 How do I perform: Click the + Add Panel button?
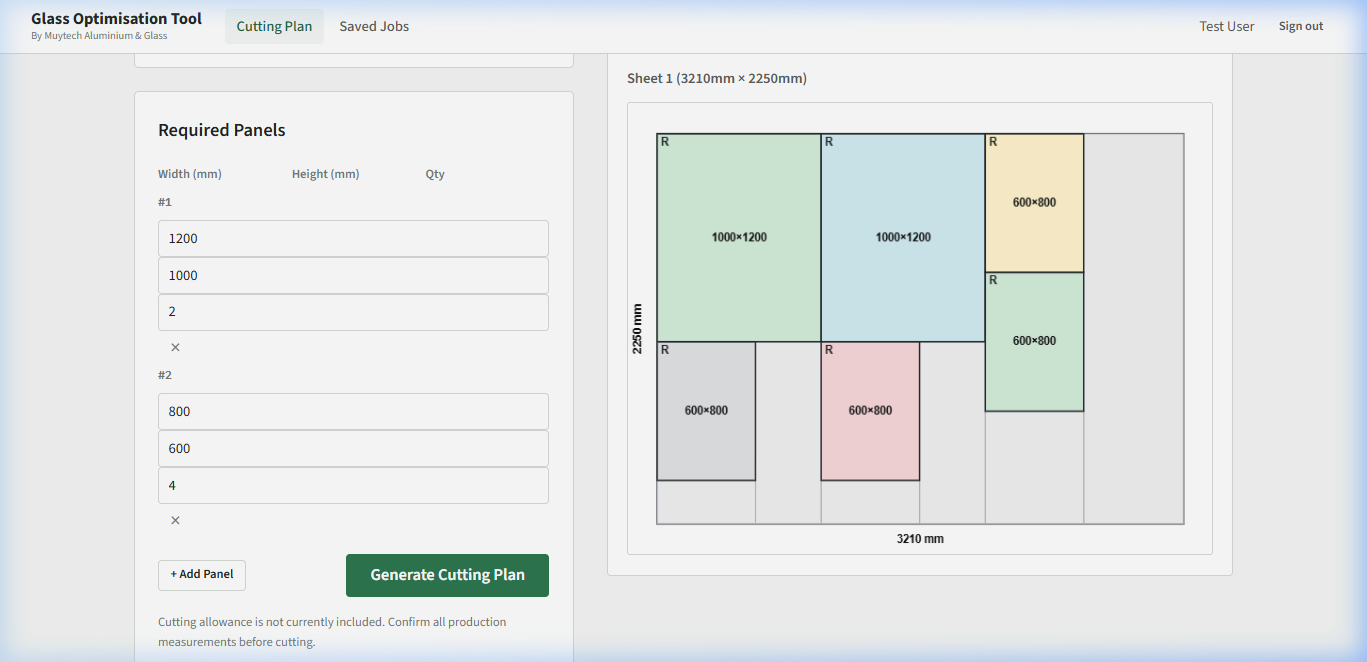click(202, 575)
